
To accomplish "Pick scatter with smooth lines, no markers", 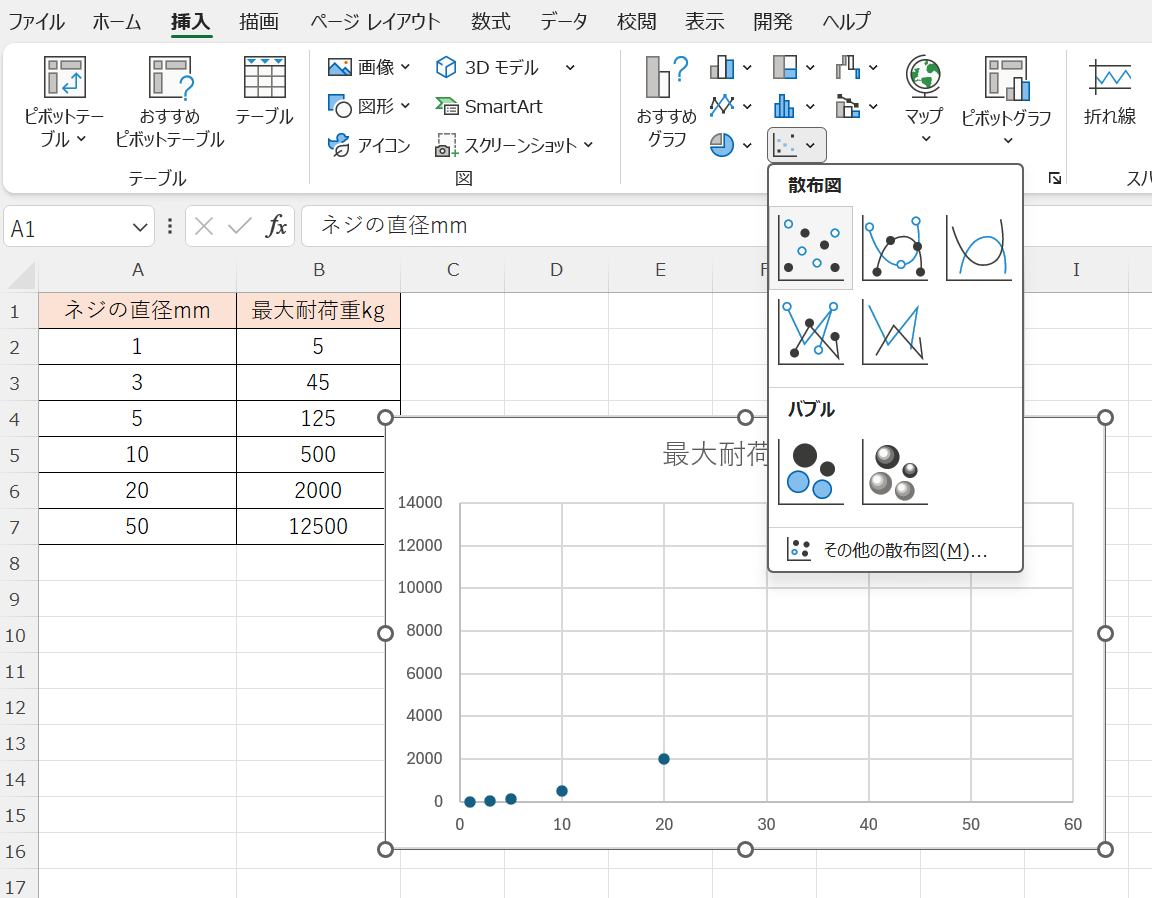I will [979, 248].
